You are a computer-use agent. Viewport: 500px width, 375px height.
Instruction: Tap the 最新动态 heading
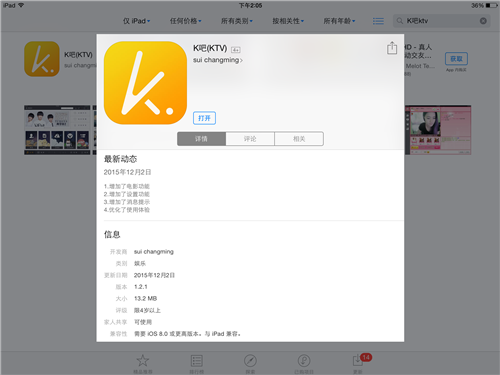tap(120, 159)
